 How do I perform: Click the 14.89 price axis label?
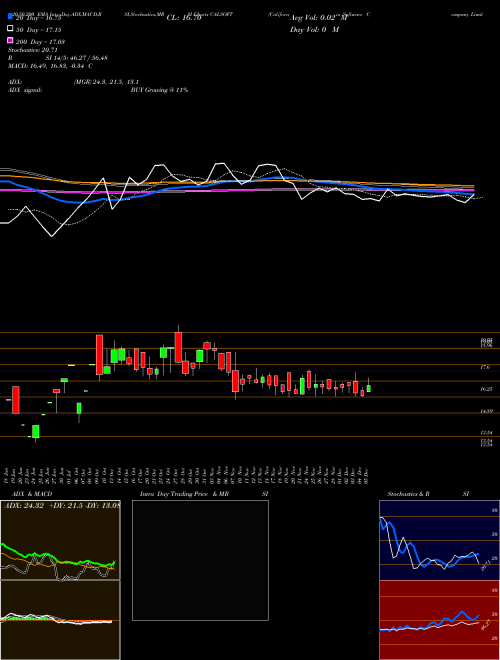[487, 411]
